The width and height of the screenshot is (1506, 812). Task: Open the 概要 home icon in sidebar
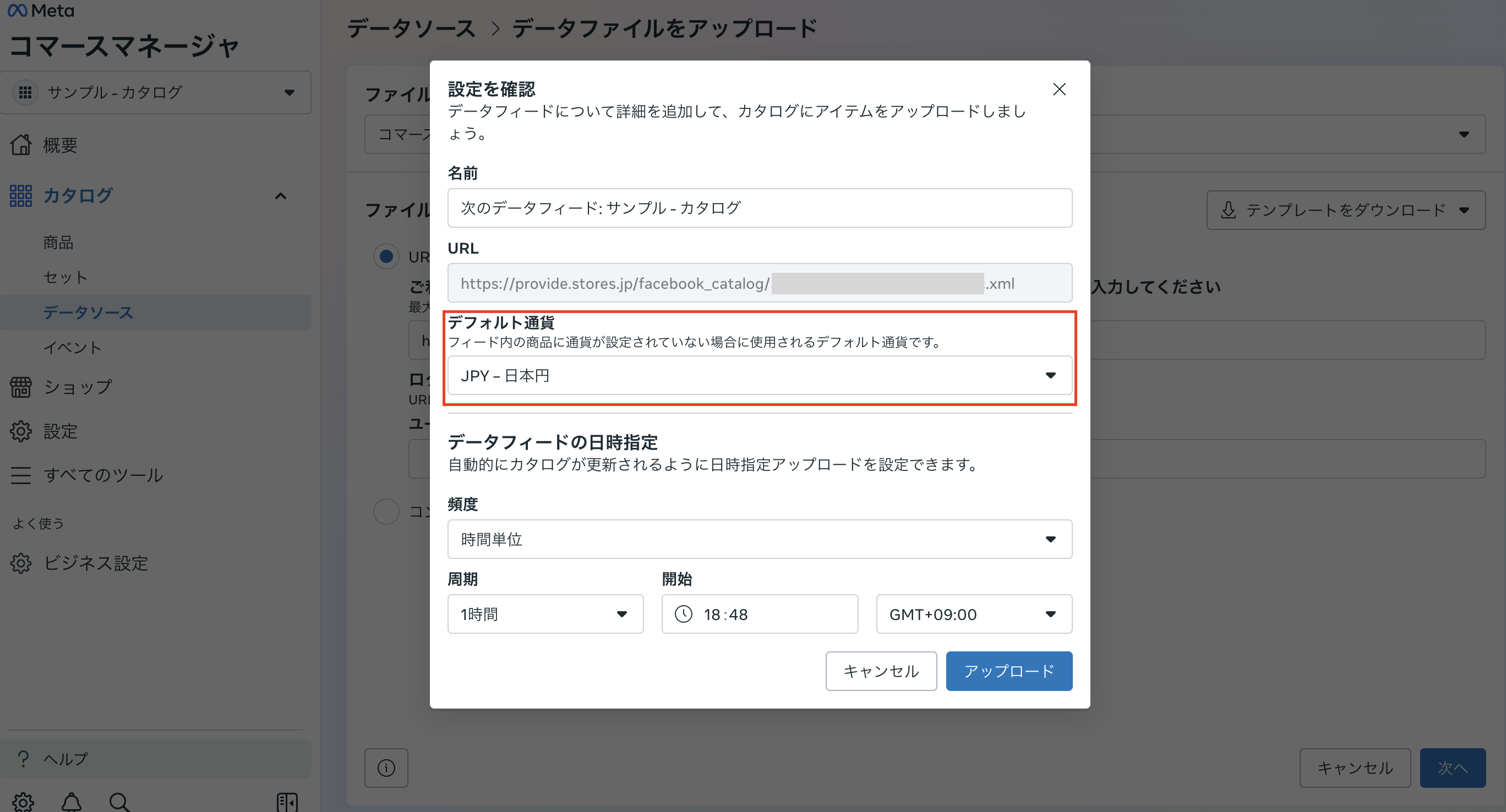point(21,145)
